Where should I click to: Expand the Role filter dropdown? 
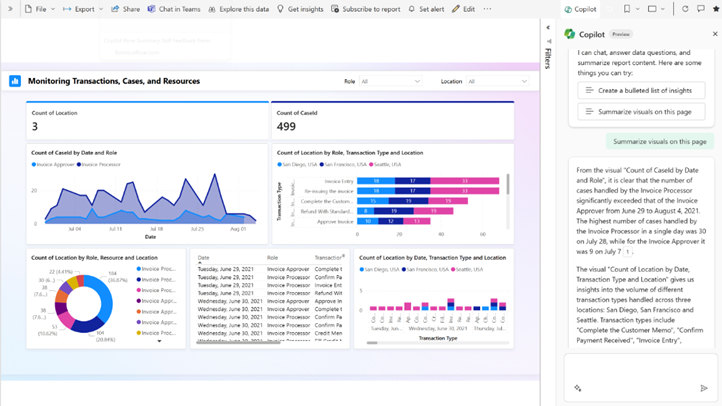390,81
